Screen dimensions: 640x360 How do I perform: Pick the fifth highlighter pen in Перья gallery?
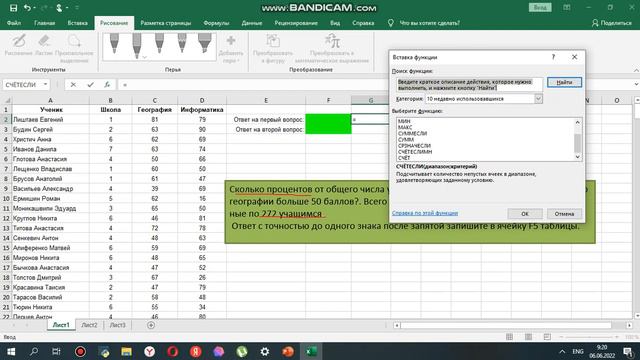click(204, 44)
